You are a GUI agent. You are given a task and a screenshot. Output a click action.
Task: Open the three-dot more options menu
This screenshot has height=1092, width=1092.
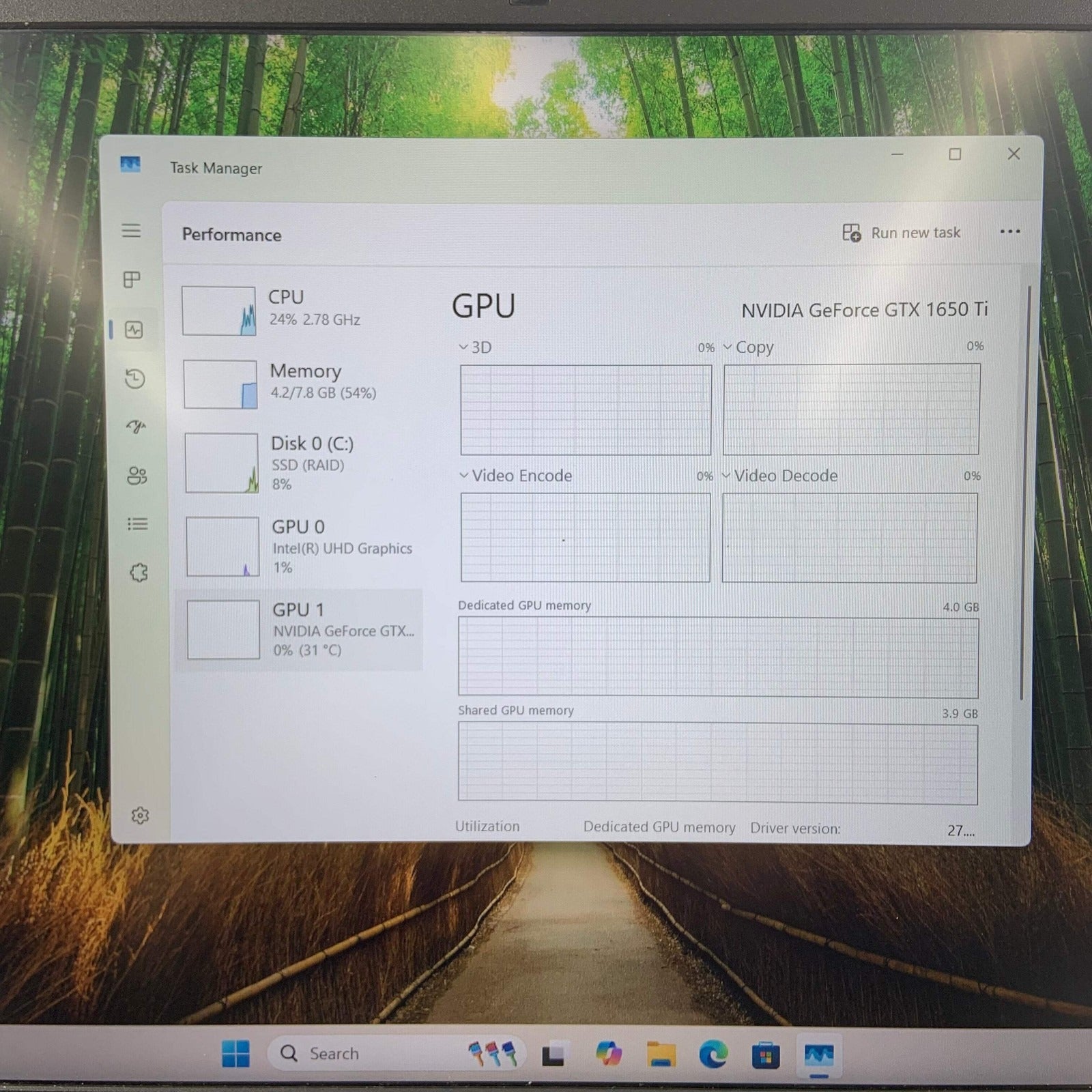1009,232
